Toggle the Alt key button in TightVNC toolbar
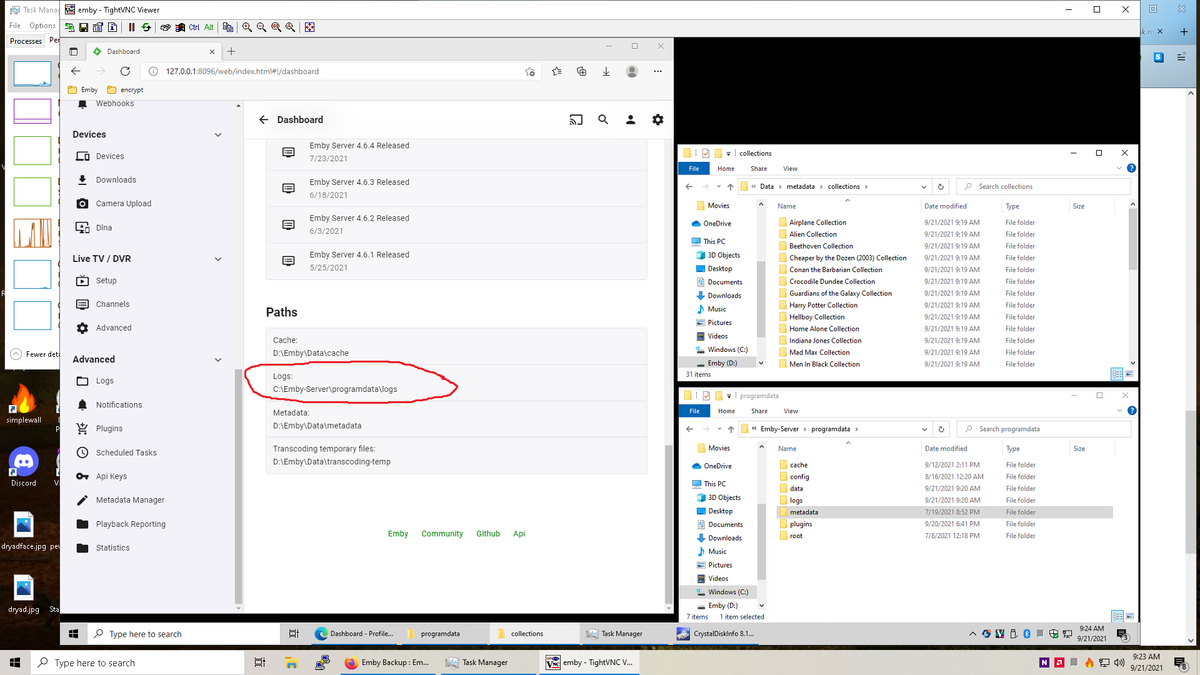1200x675 pixels. pos(208,27)
